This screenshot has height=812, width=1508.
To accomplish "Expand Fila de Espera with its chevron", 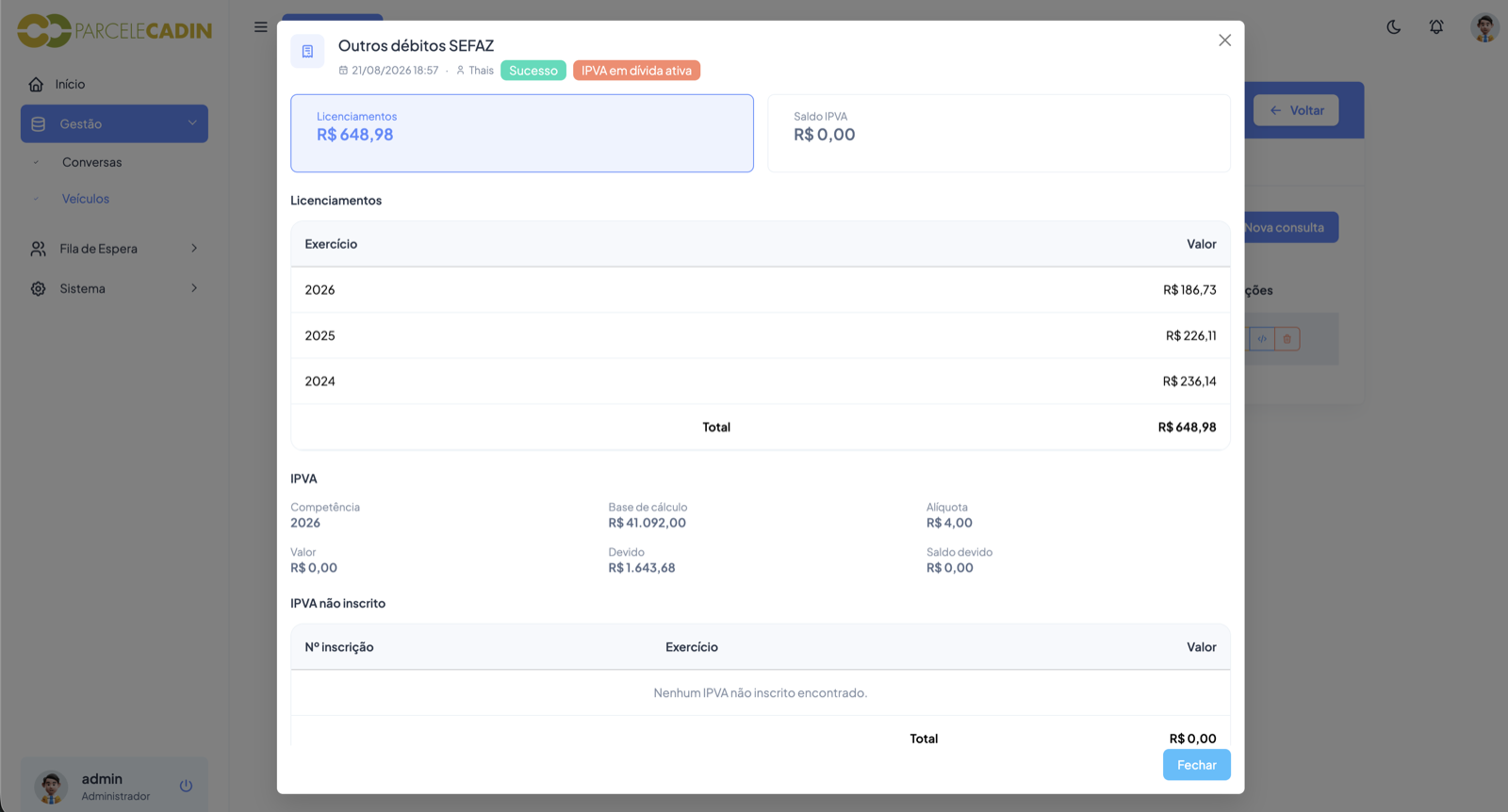I will [194, 249].
